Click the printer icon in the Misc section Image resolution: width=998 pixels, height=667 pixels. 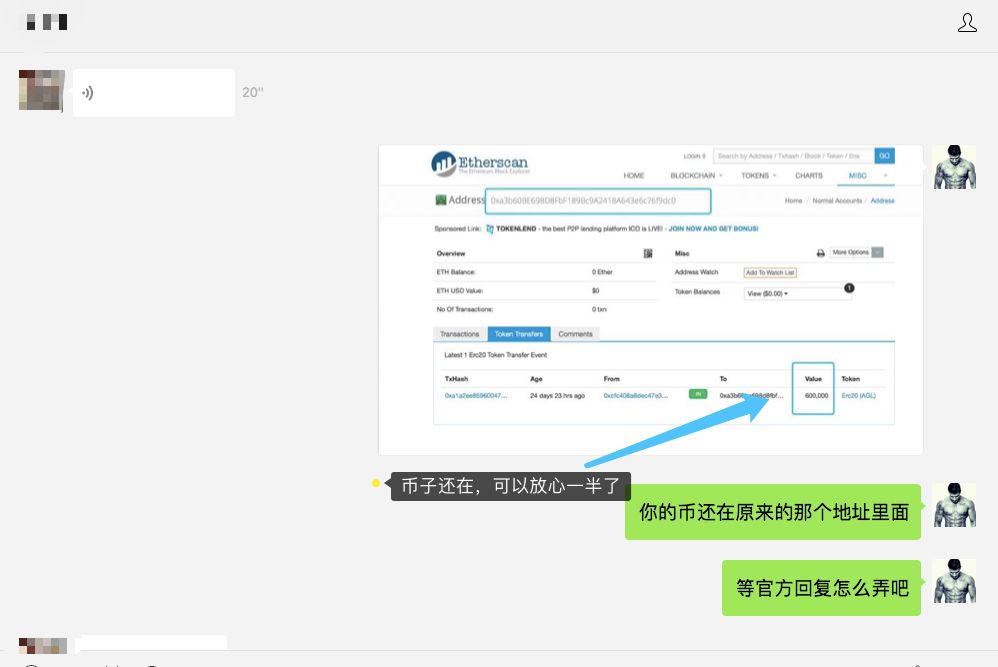point(819,253)
